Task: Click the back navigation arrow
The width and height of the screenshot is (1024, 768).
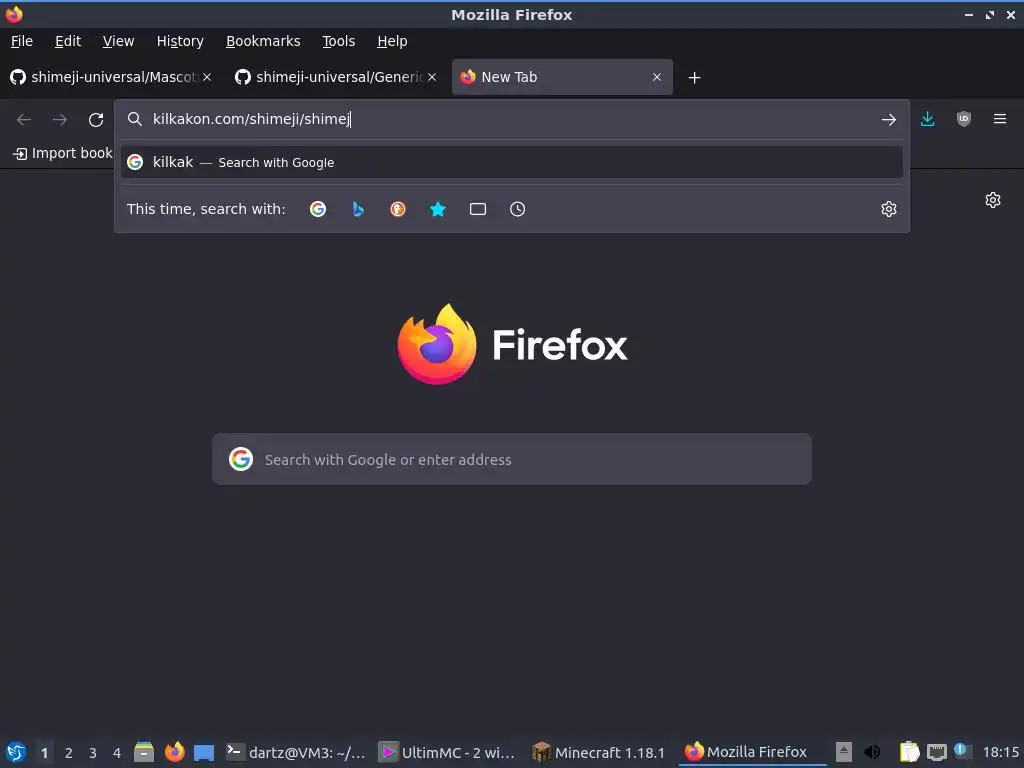Action: click(x=24, y=120)
